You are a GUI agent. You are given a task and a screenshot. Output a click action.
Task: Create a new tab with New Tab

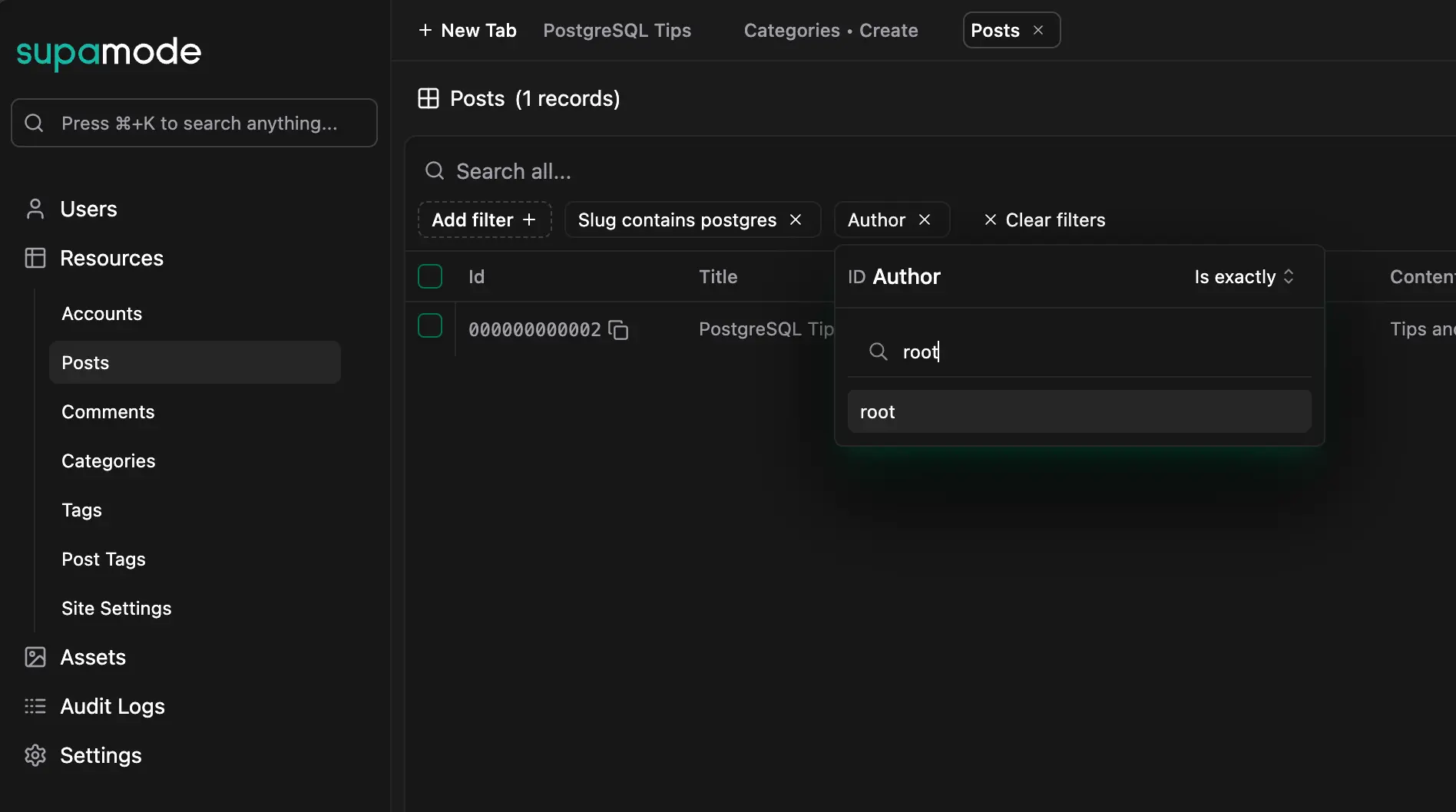(x=467, y=30)
